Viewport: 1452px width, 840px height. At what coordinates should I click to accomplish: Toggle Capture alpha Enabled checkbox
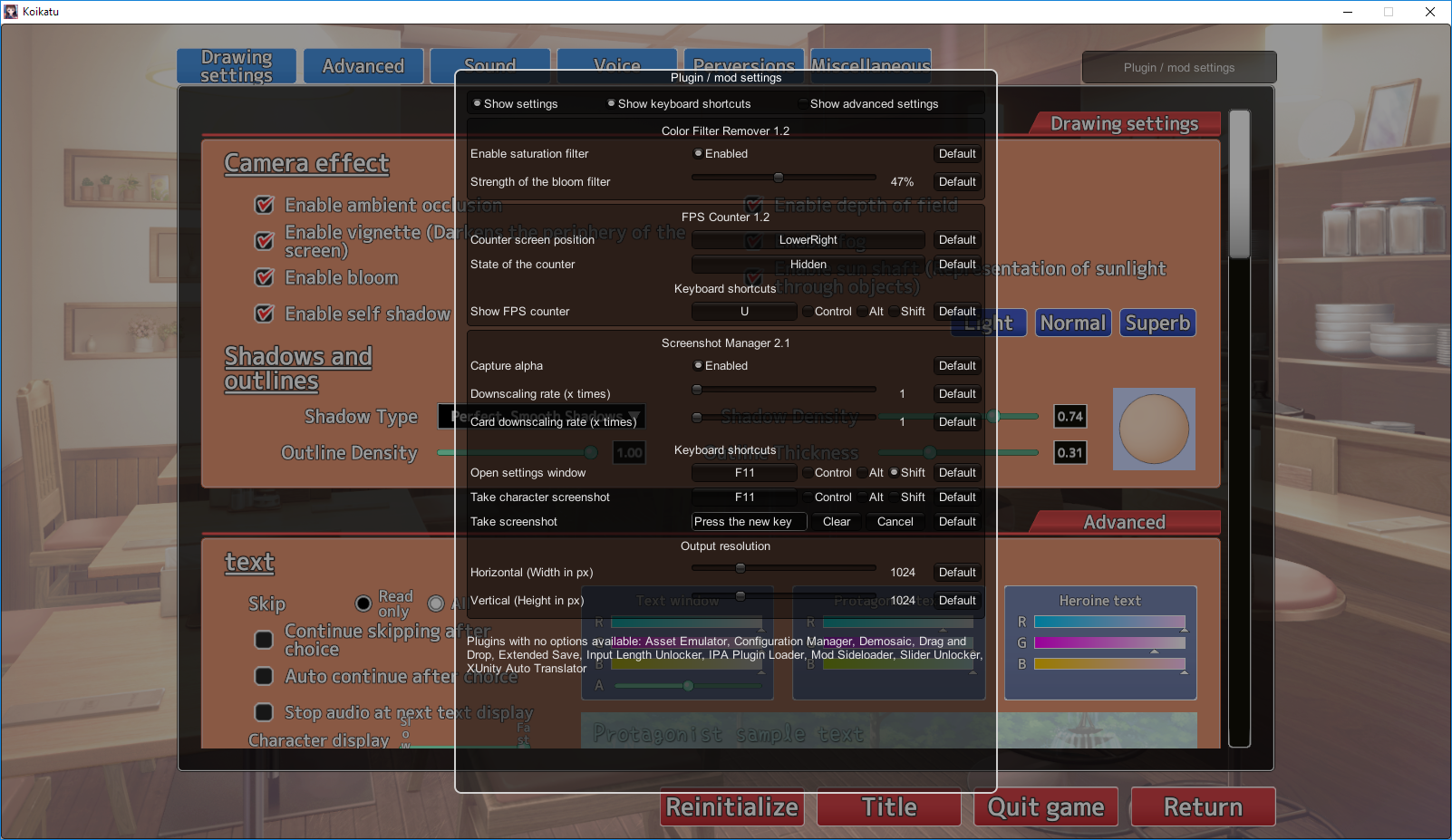point(721,366)
